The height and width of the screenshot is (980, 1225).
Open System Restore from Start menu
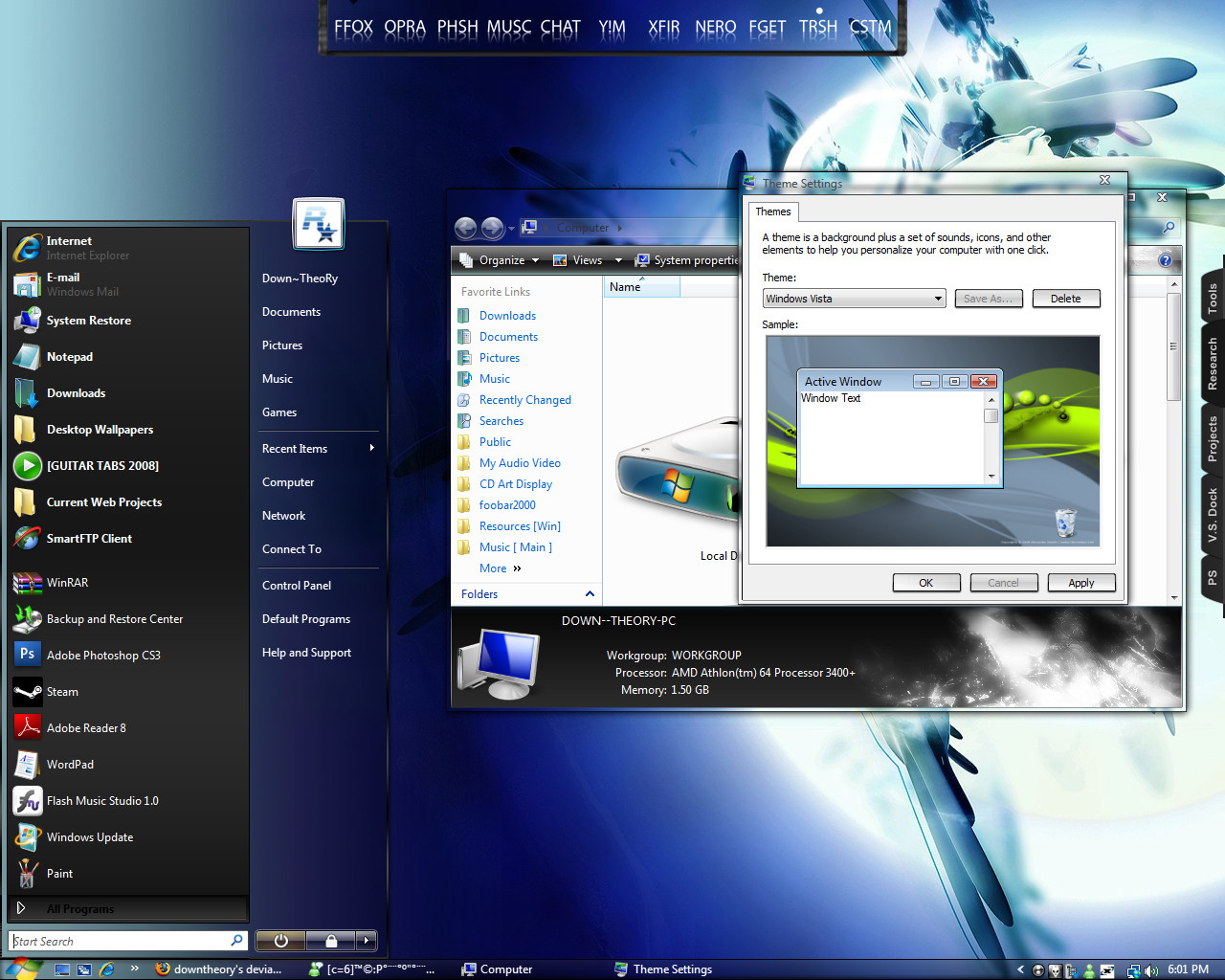(x=127, y=321)
